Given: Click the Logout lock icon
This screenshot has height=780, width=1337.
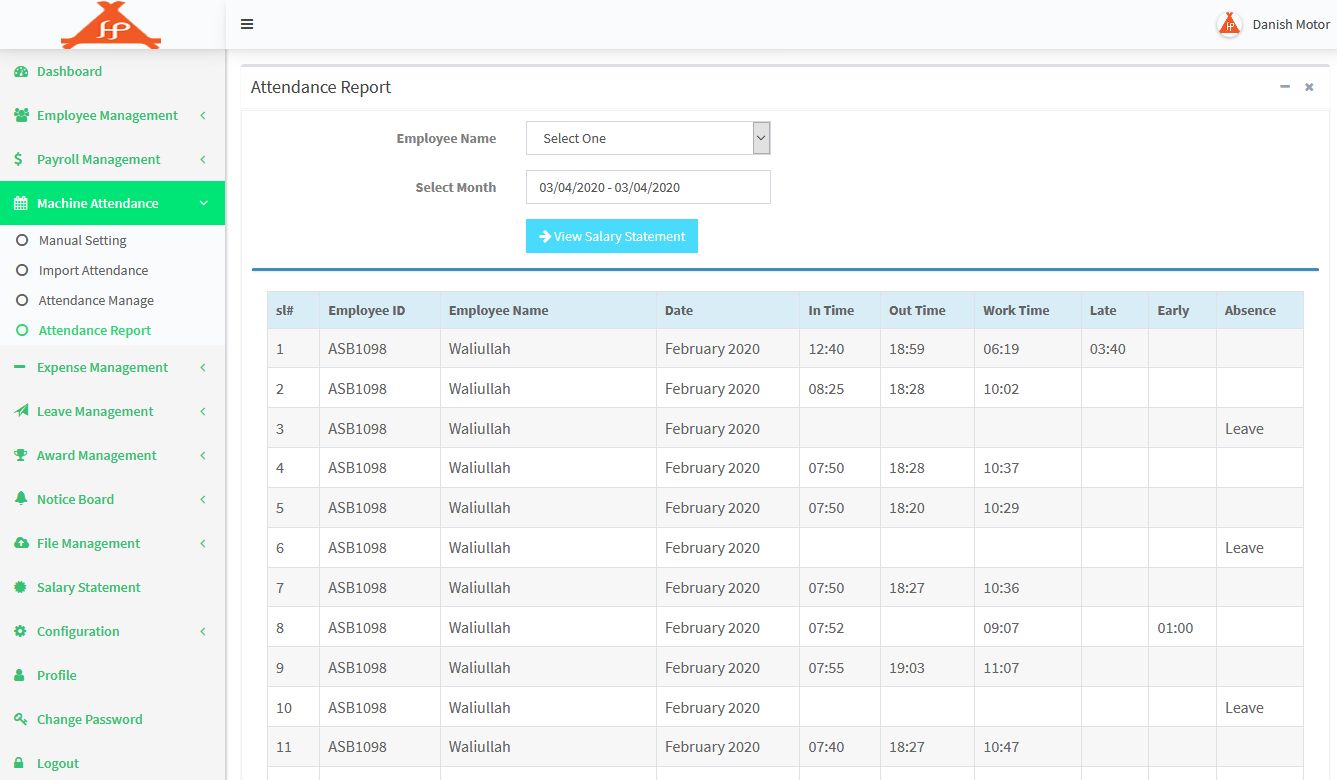Looking at the screenshot, I should coord(20,763).
